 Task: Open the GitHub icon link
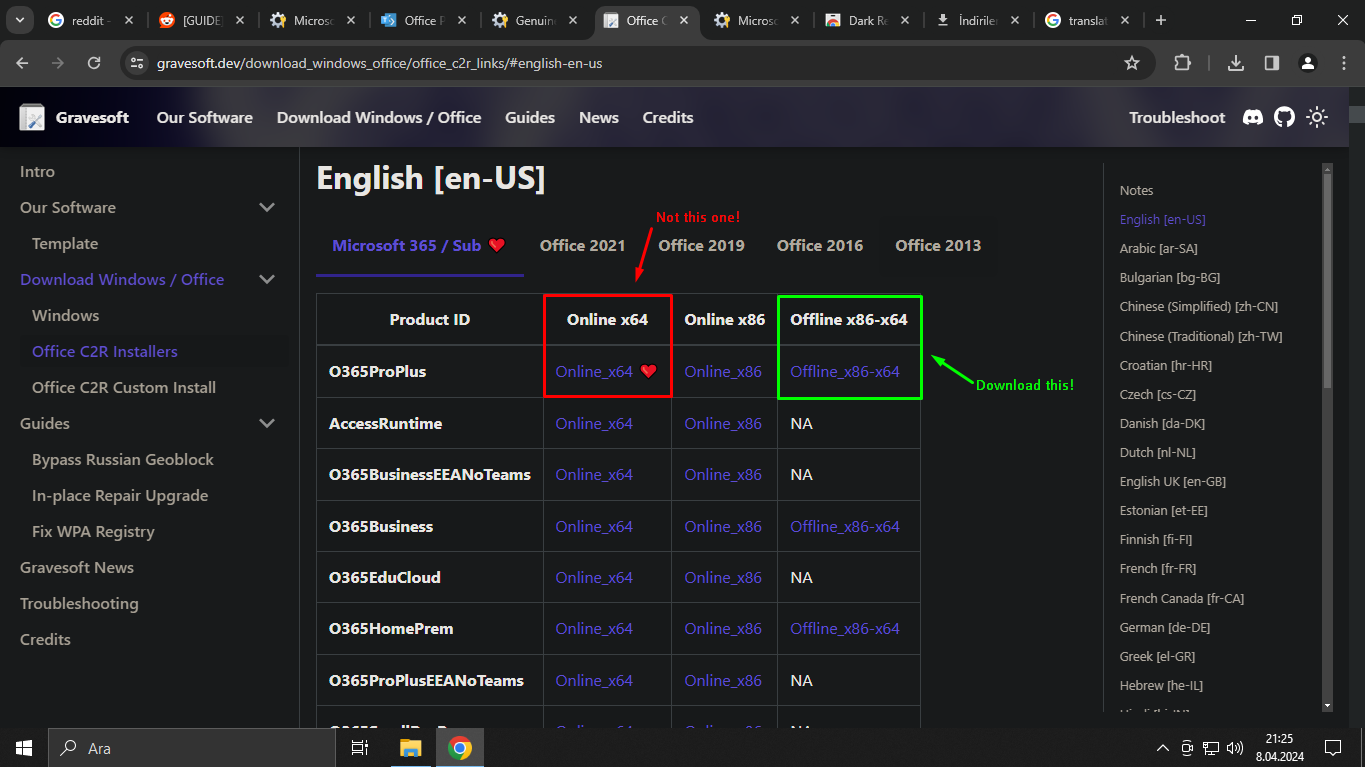coord(1284,117)
